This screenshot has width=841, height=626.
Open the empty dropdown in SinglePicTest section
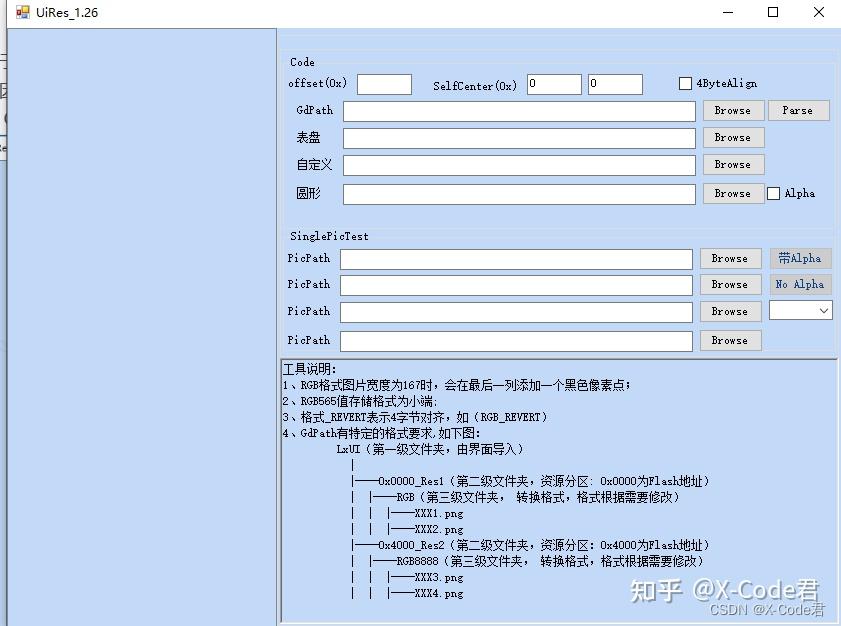point(800,311)
